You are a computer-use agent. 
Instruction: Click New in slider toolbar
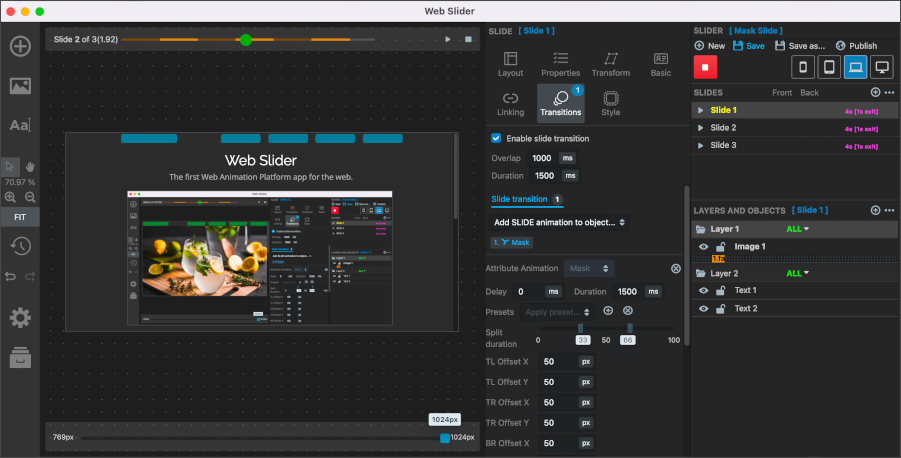(710, 46)
